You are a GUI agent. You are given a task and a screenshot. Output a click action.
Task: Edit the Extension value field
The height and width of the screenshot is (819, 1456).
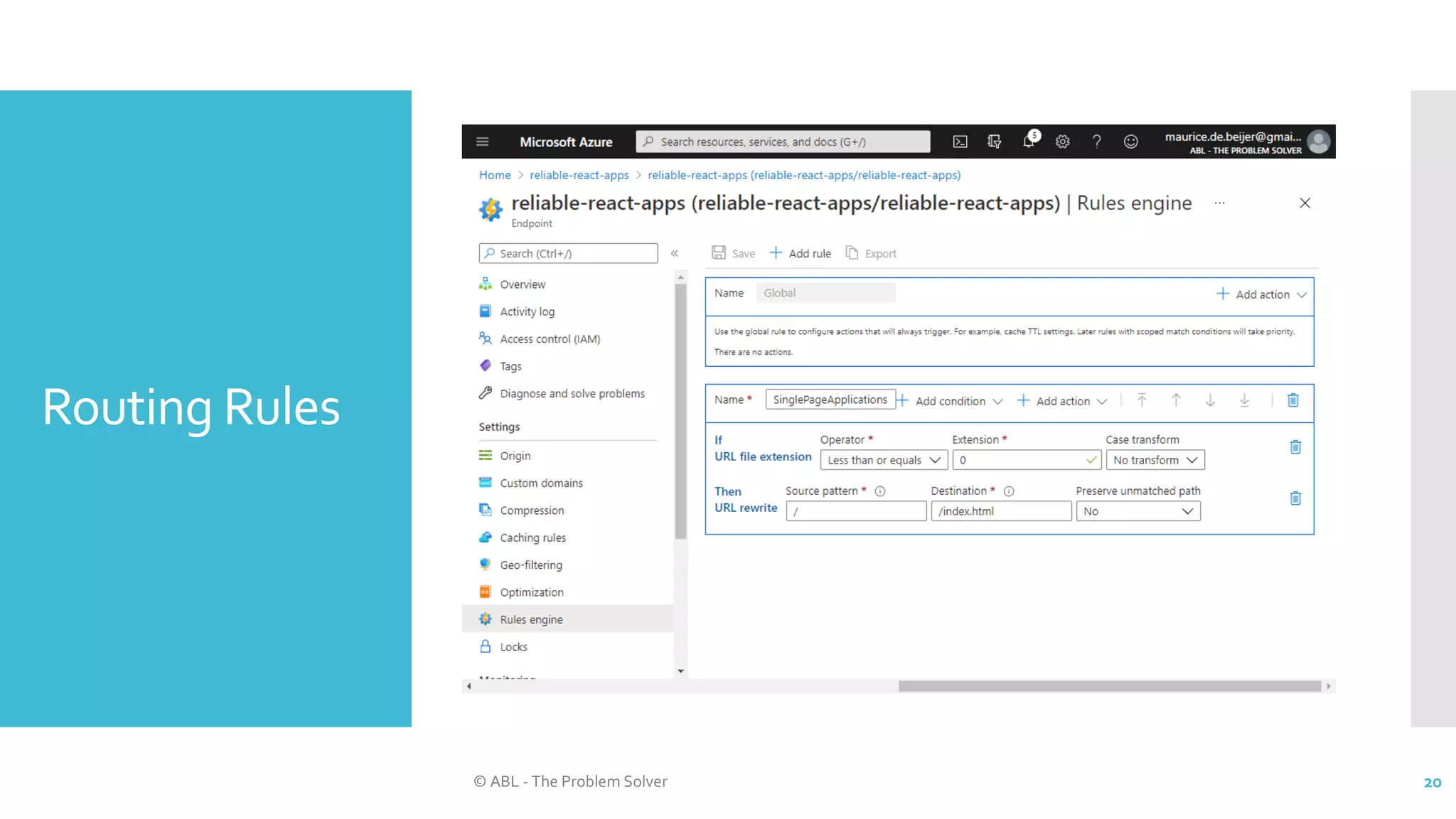coord(1027,460)
